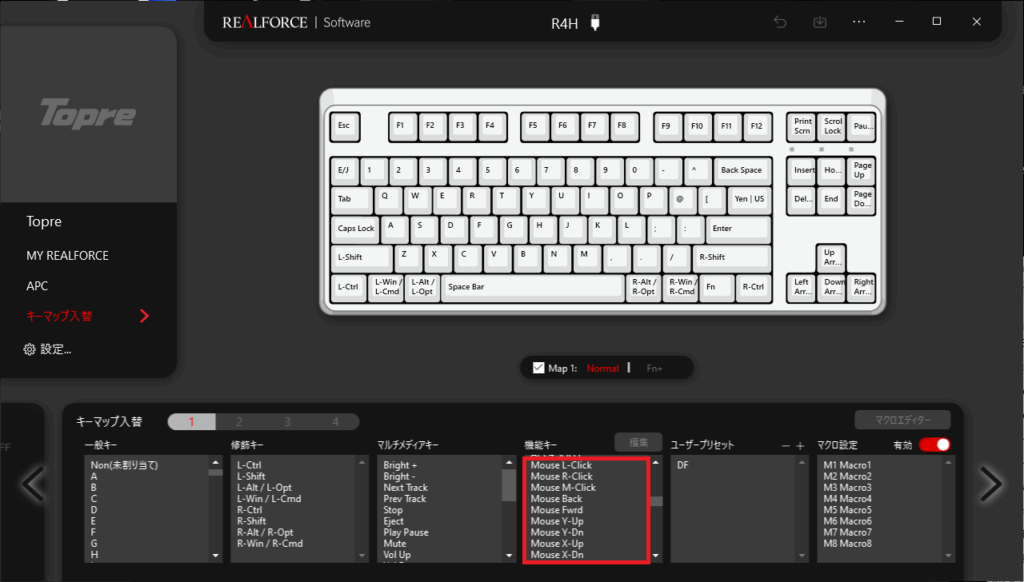Switch to the Fn+ layer

pos(654,369)
